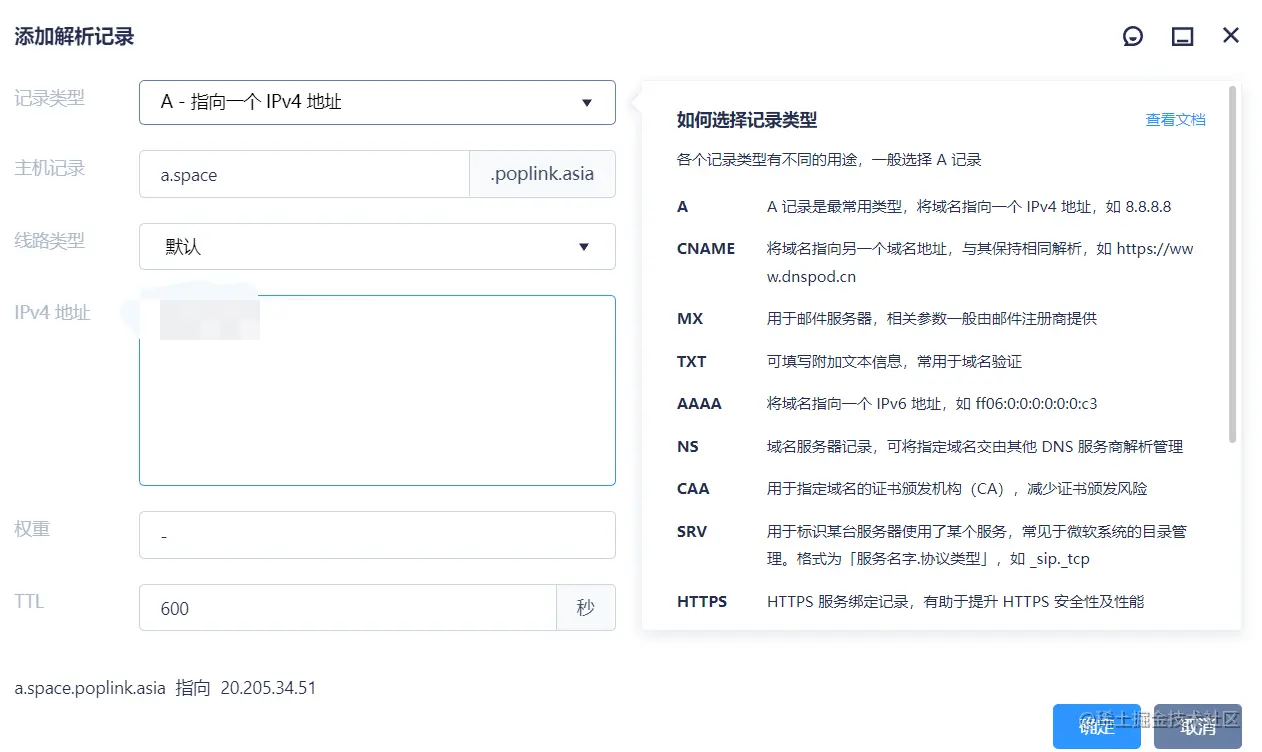Image resolution: width=1262 pixels, height=752 pixels.
Task: Open the line type dropdown showing 默认
Action: point(377,246)
